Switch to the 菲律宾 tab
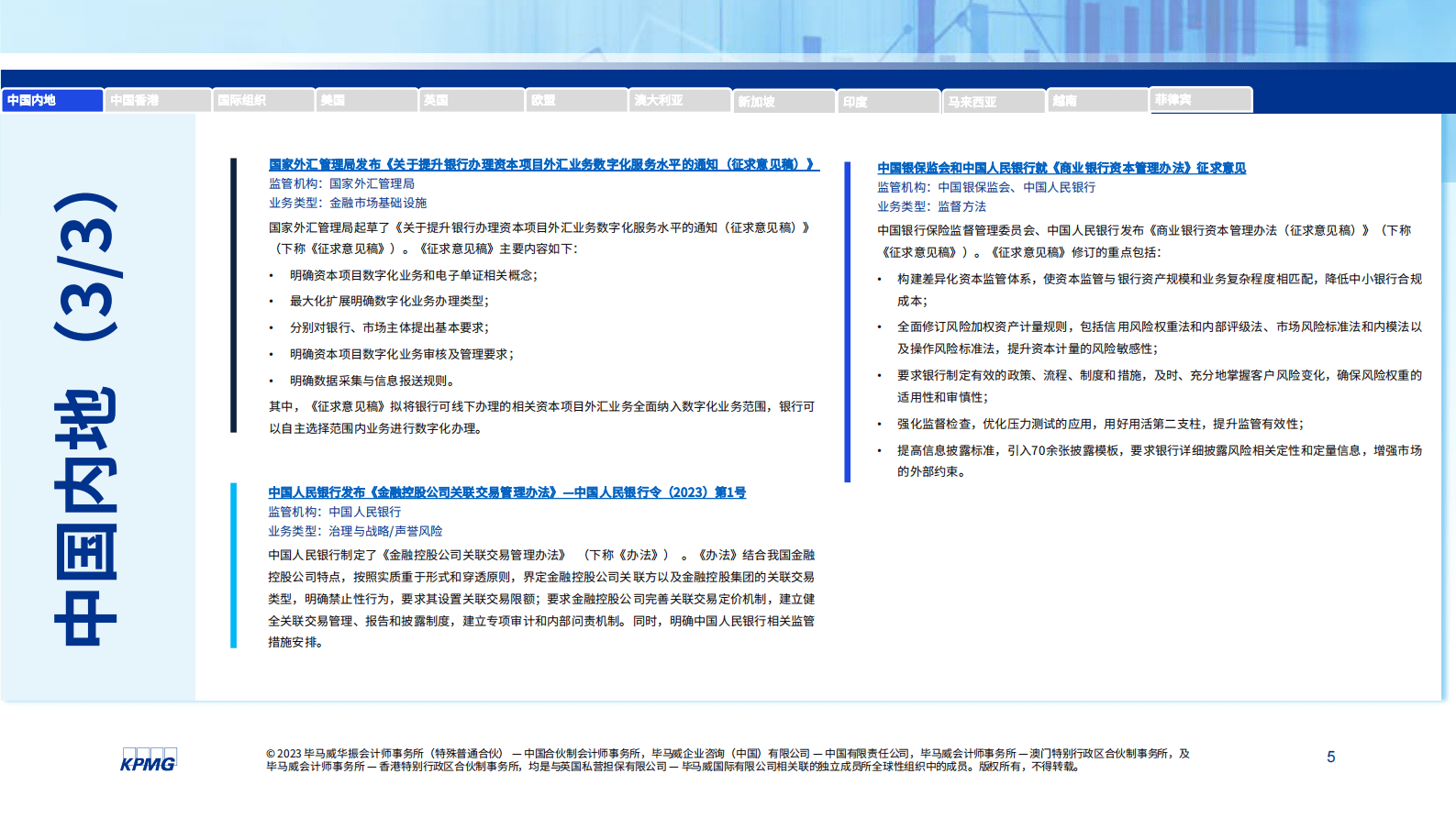1456x818 pixels. (x=1201, y=99)
